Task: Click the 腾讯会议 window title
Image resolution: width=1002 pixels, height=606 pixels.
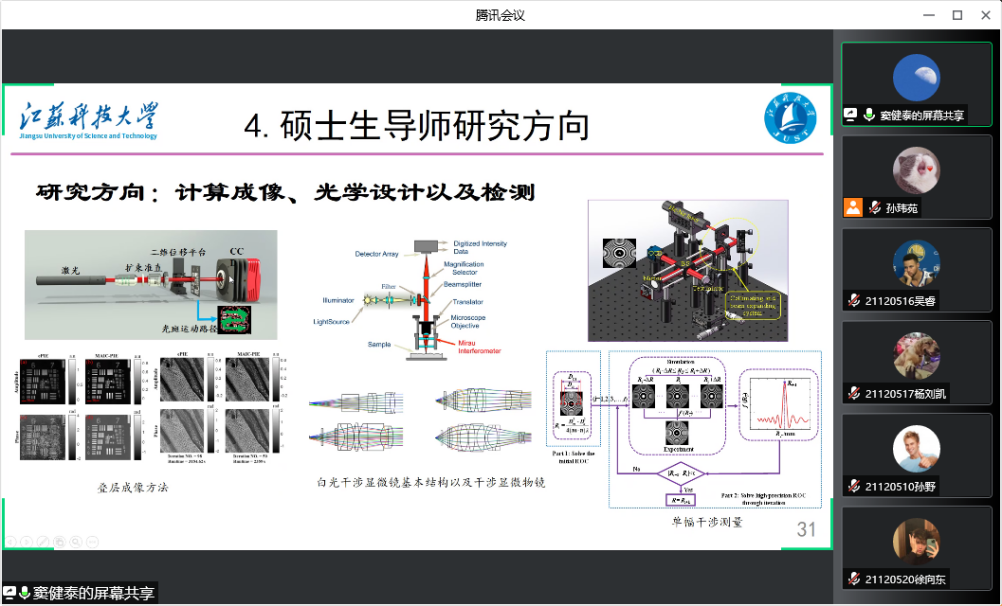Action: pyautogui.click(x=500, y=15)
